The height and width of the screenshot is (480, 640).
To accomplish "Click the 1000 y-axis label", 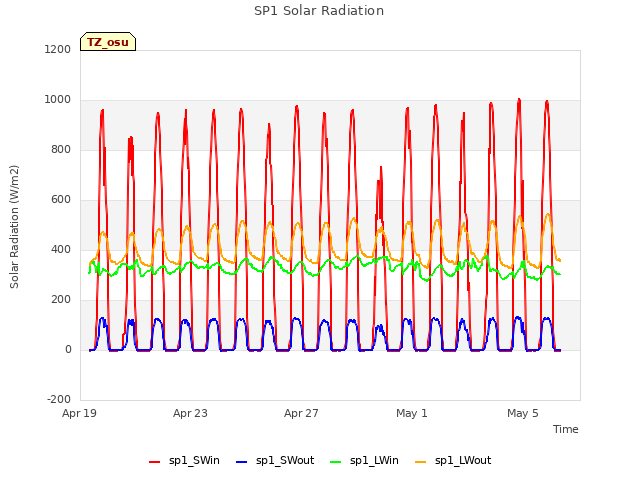I will click(x=58, y=100).
